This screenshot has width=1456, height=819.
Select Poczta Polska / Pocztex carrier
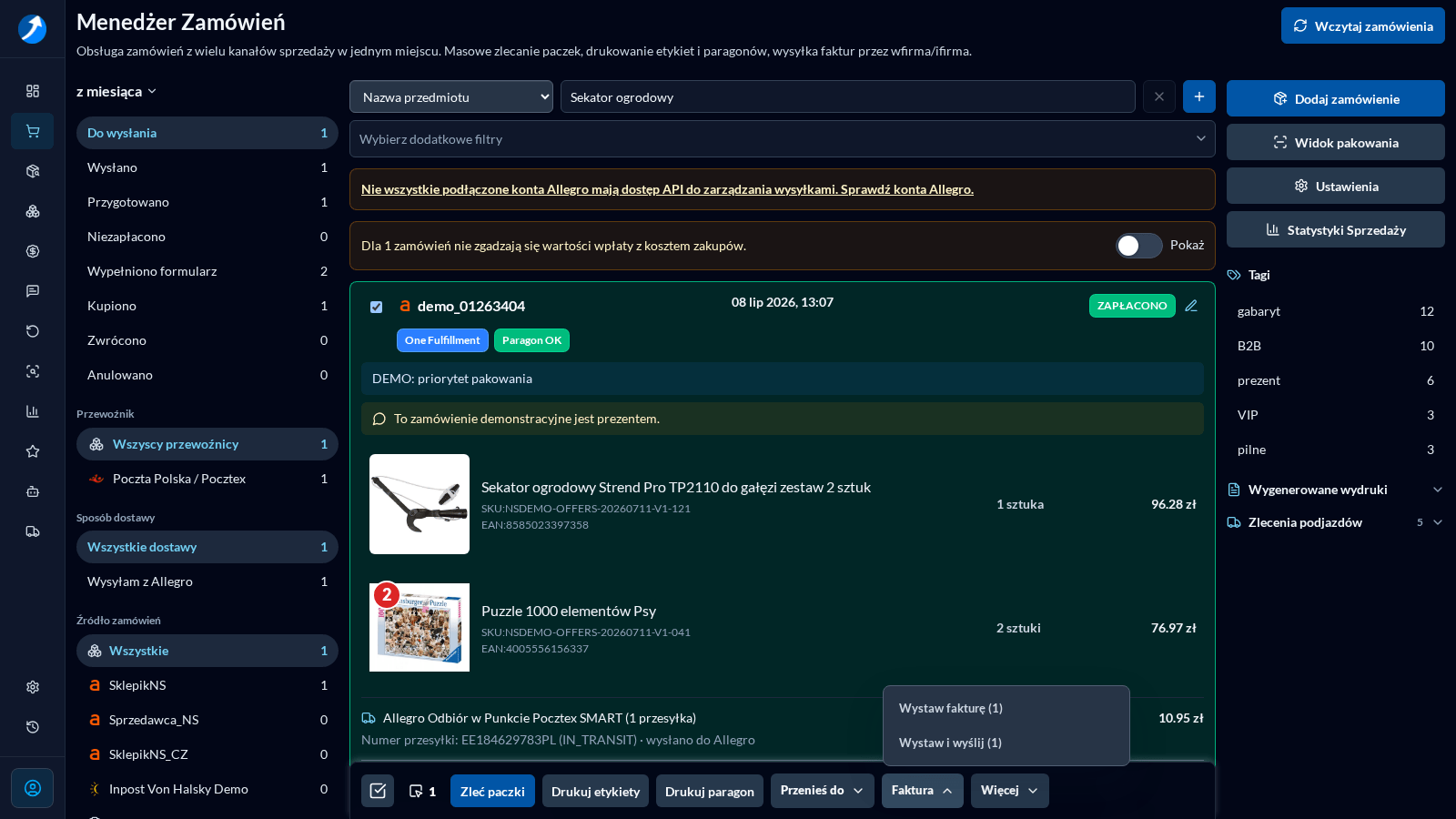coord(207,479)
